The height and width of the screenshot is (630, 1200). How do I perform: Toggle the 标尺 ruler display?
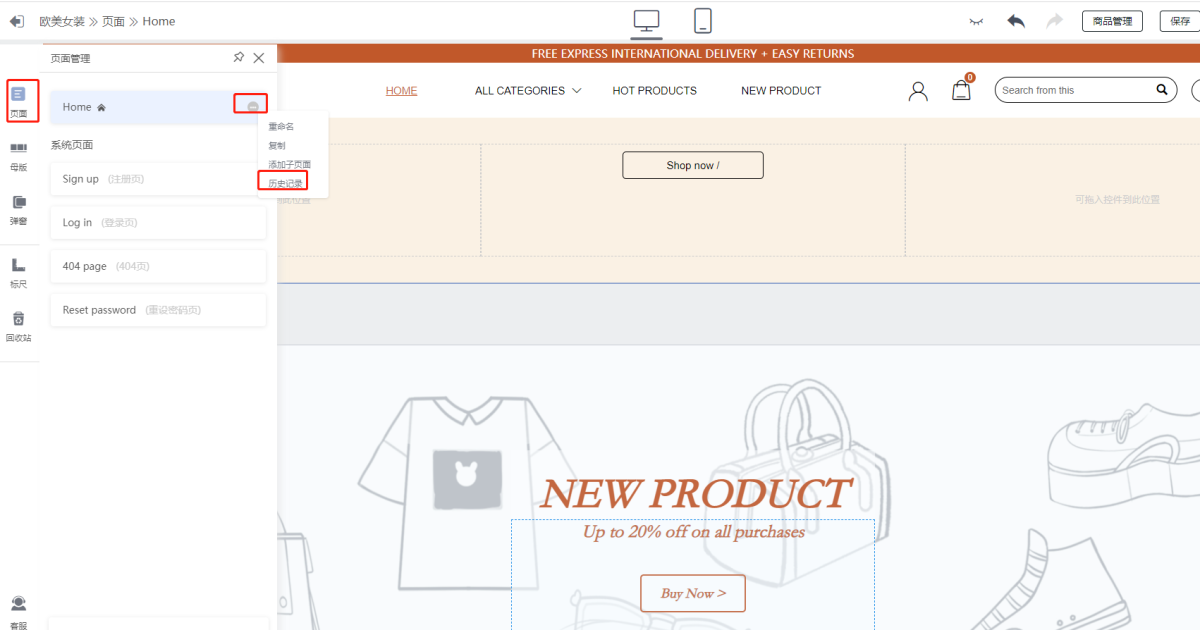18,271
